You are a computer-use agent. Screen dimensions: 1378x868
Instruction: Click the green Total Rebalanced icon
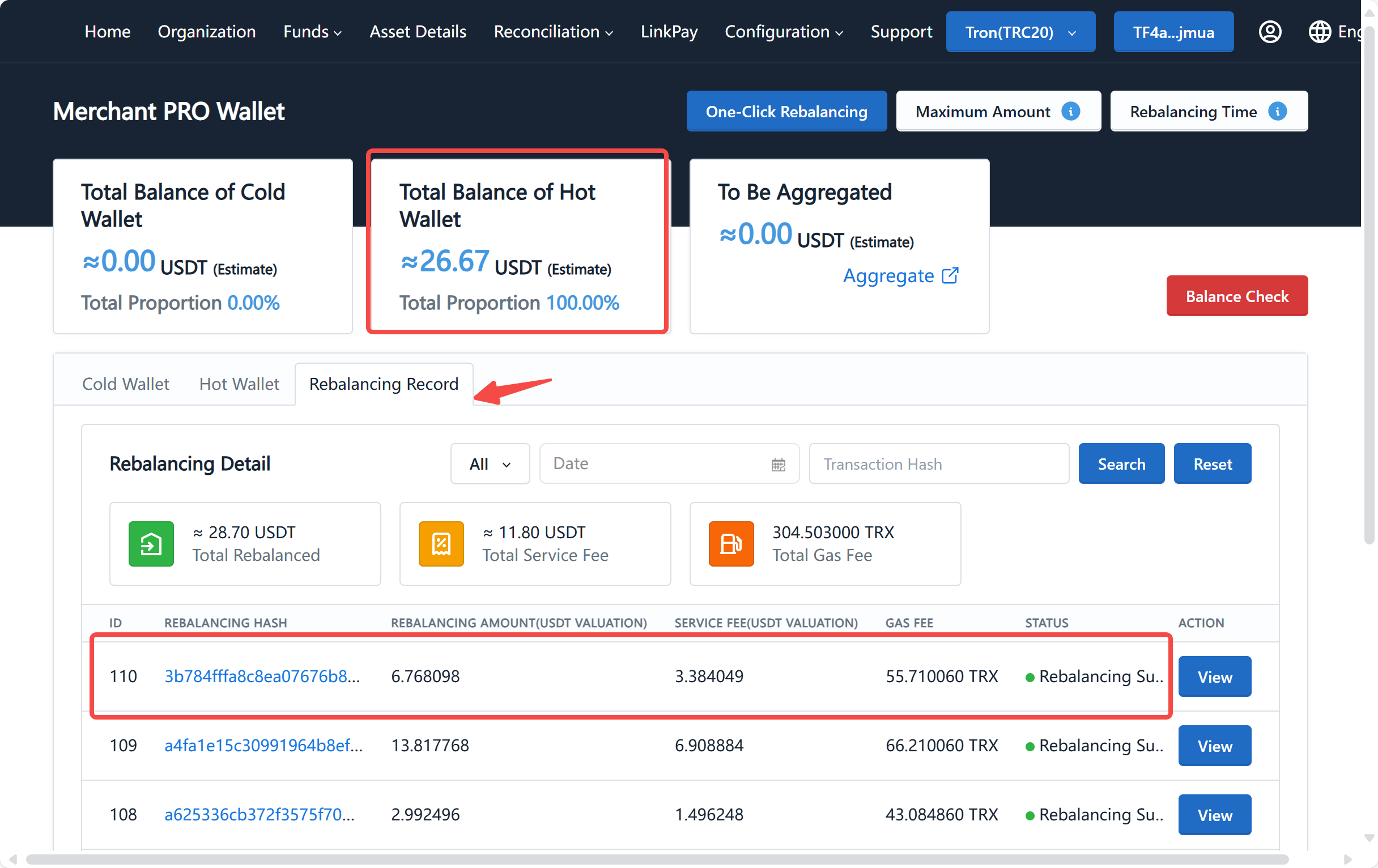[x=151, y=543]
